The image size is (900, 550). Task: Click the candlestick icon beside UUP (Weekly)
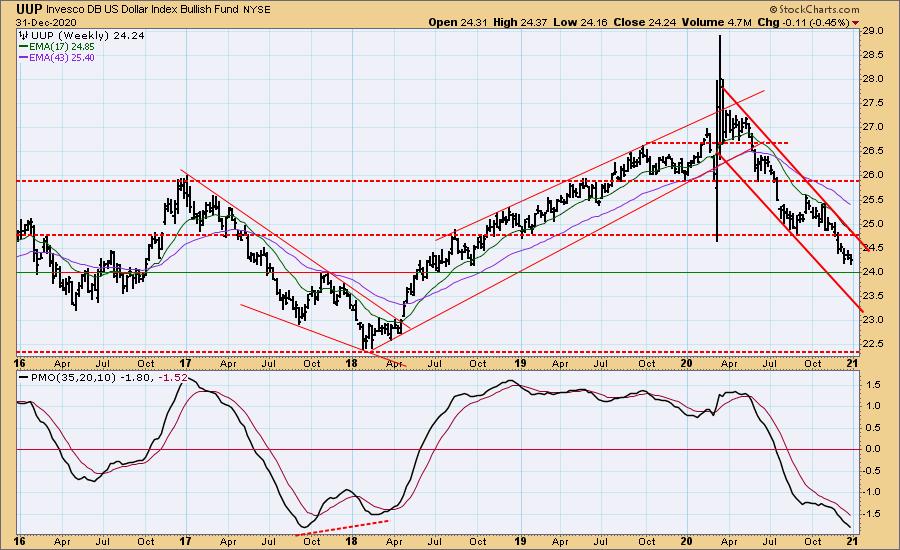[x=24, y=36]
